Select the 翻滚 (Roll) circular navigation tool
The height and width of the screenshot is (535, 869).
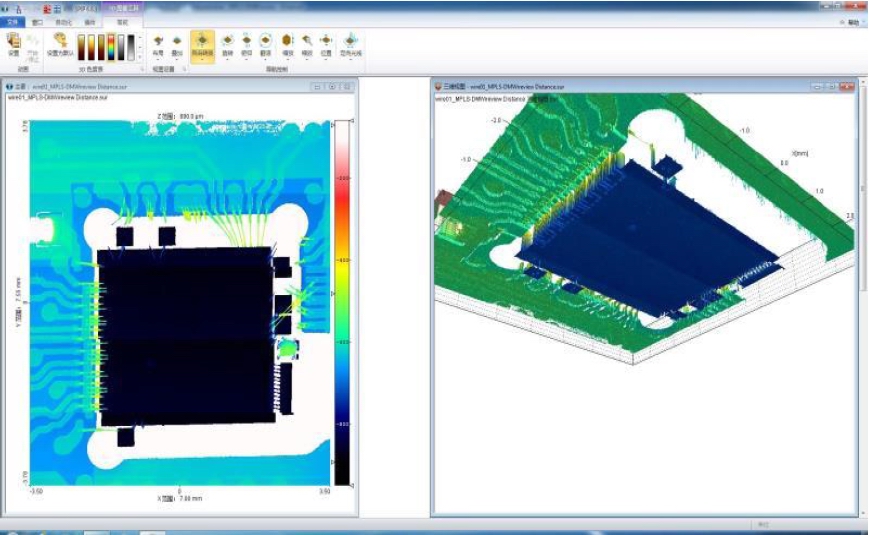(x=265, y=45)
